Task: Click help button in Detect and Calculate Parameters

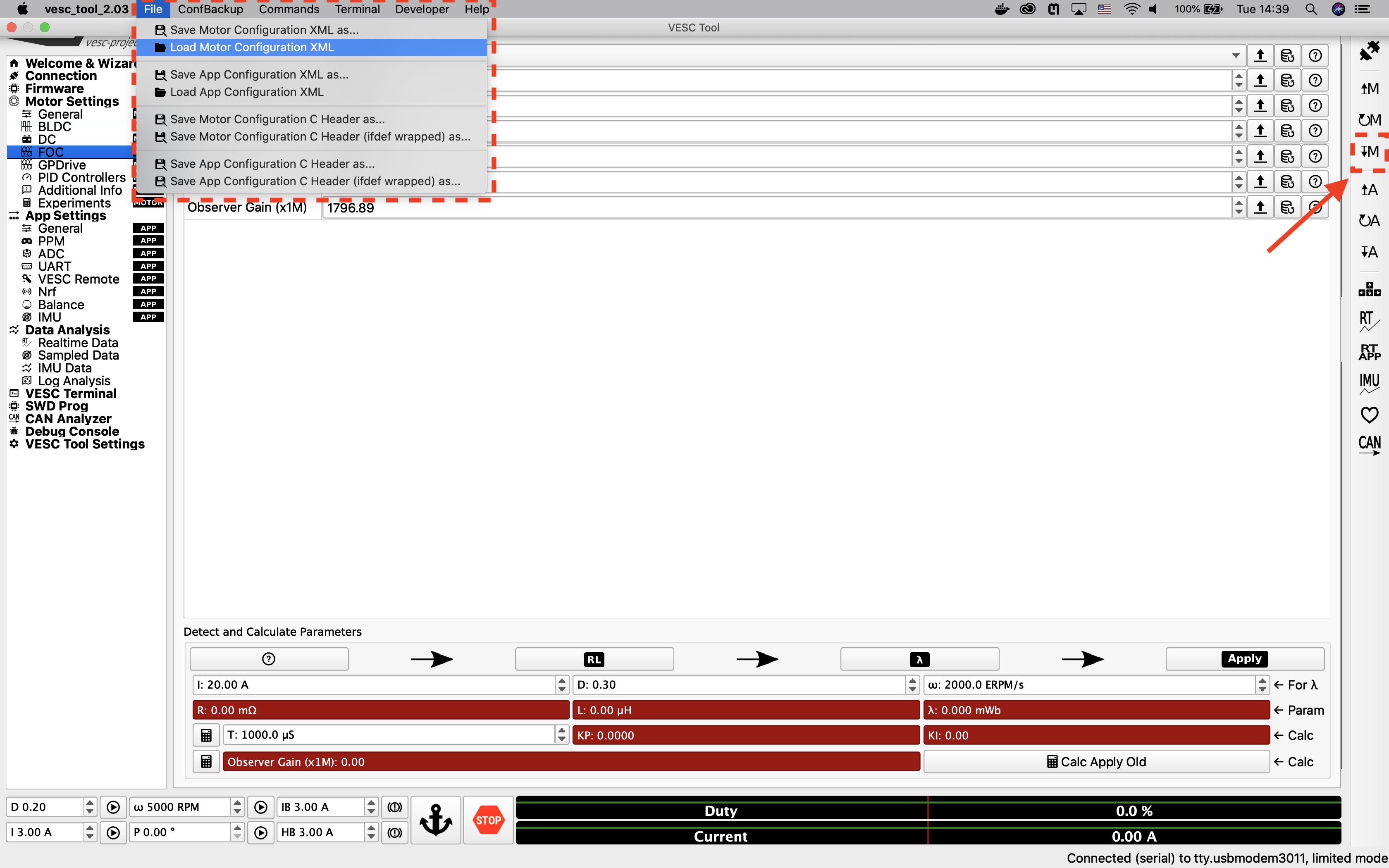Action: click(269, 659)
